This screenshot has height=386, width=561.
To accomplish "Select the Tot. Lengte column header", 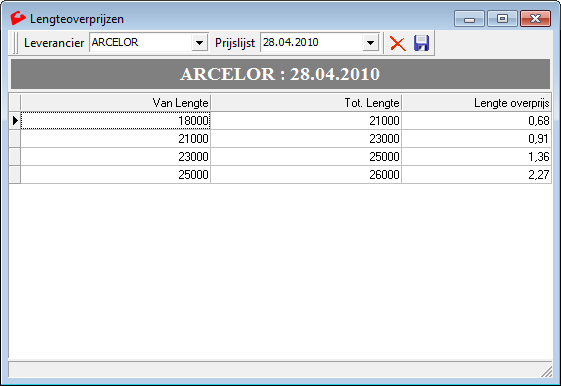I will point(306,103).
